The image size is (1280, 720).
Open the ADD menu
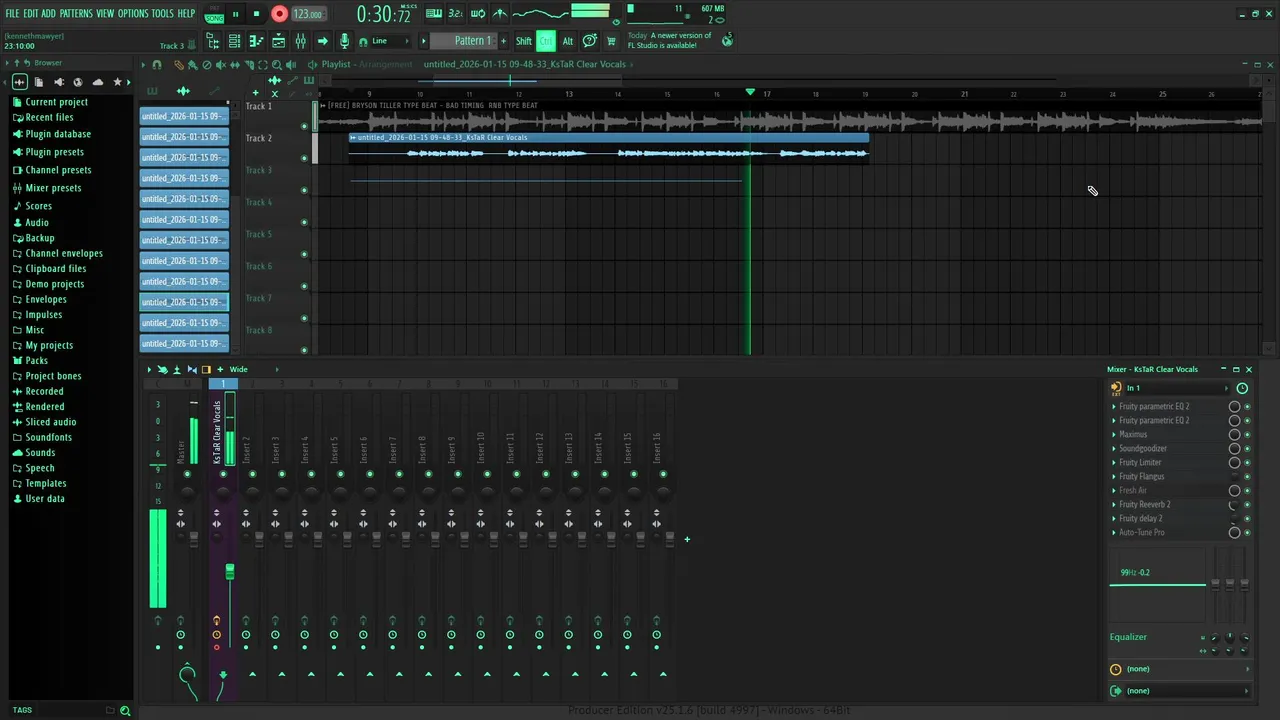[48, 14]
